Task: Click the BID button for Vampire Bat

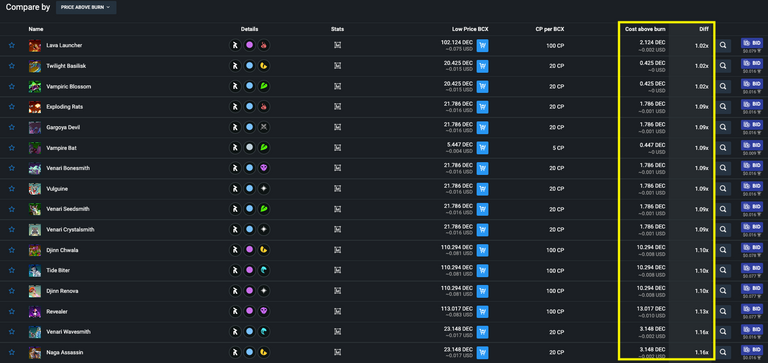Action: (752, 145)
